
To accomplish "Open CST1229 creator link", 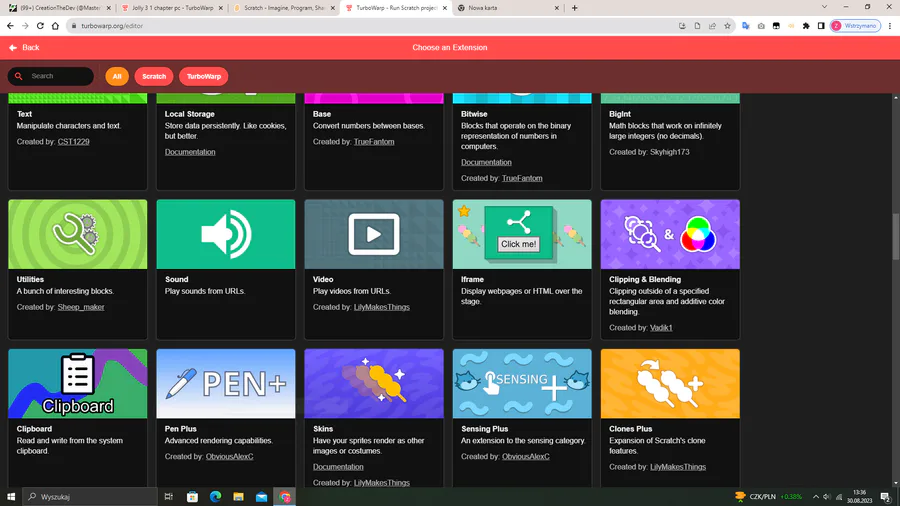I will point(73,142).
